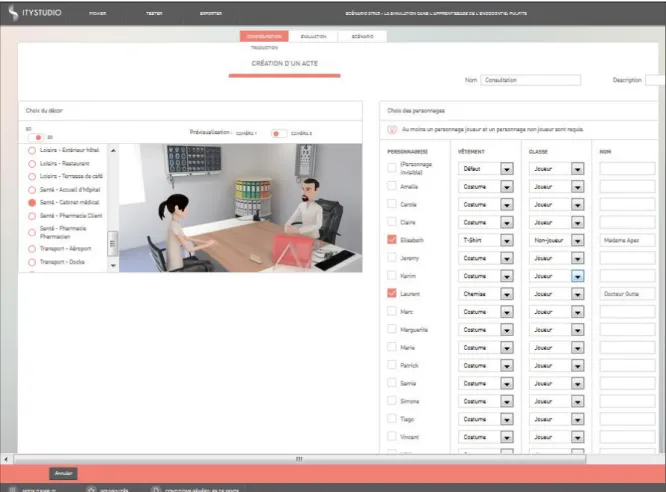Check the Karim character checkbox

pyautogui.click(x=392, y=275)
